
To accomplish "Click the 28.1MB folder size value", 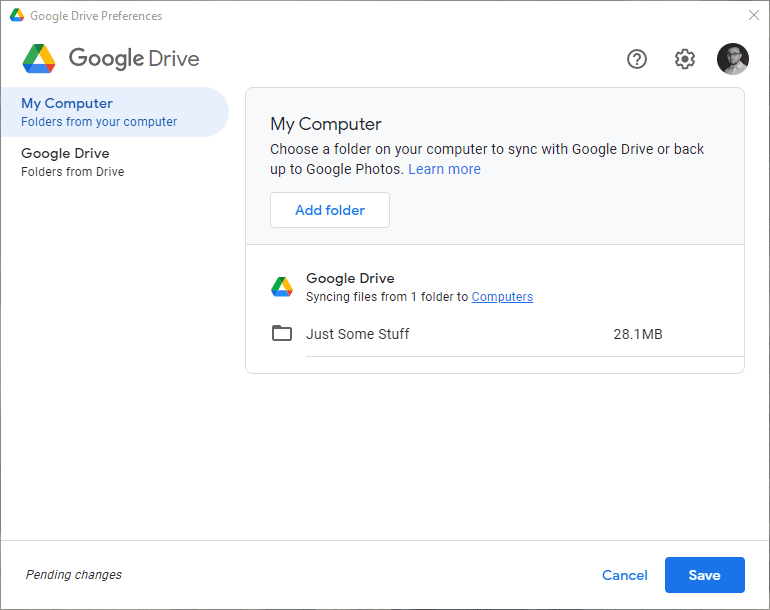I will pyautogui.click(x=638, y=334).
